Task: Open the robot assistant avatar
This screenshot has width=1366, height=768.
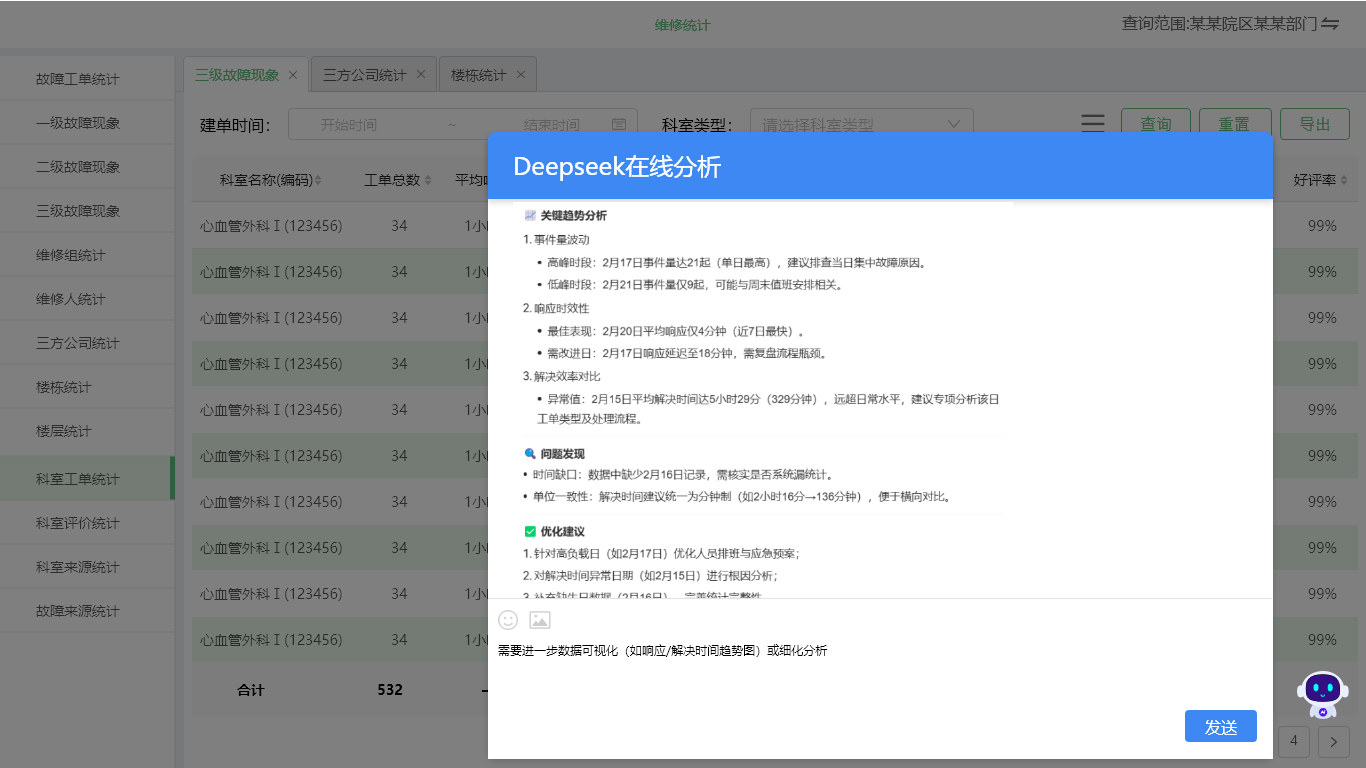Action: coord(1323,695)
